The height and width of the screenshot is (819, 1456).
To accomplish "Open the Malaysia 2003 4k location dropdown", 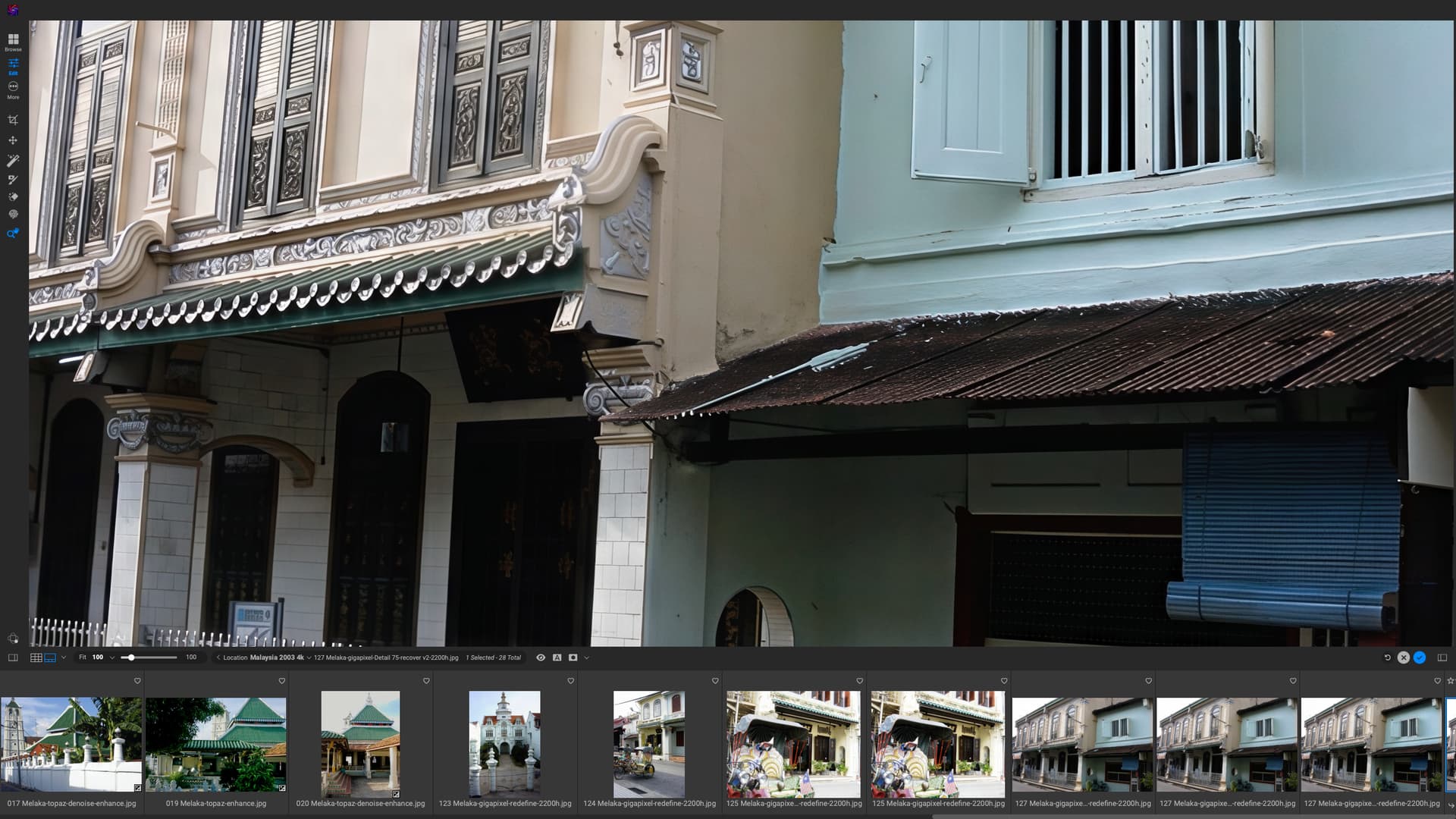I will (x=309, y=657).
